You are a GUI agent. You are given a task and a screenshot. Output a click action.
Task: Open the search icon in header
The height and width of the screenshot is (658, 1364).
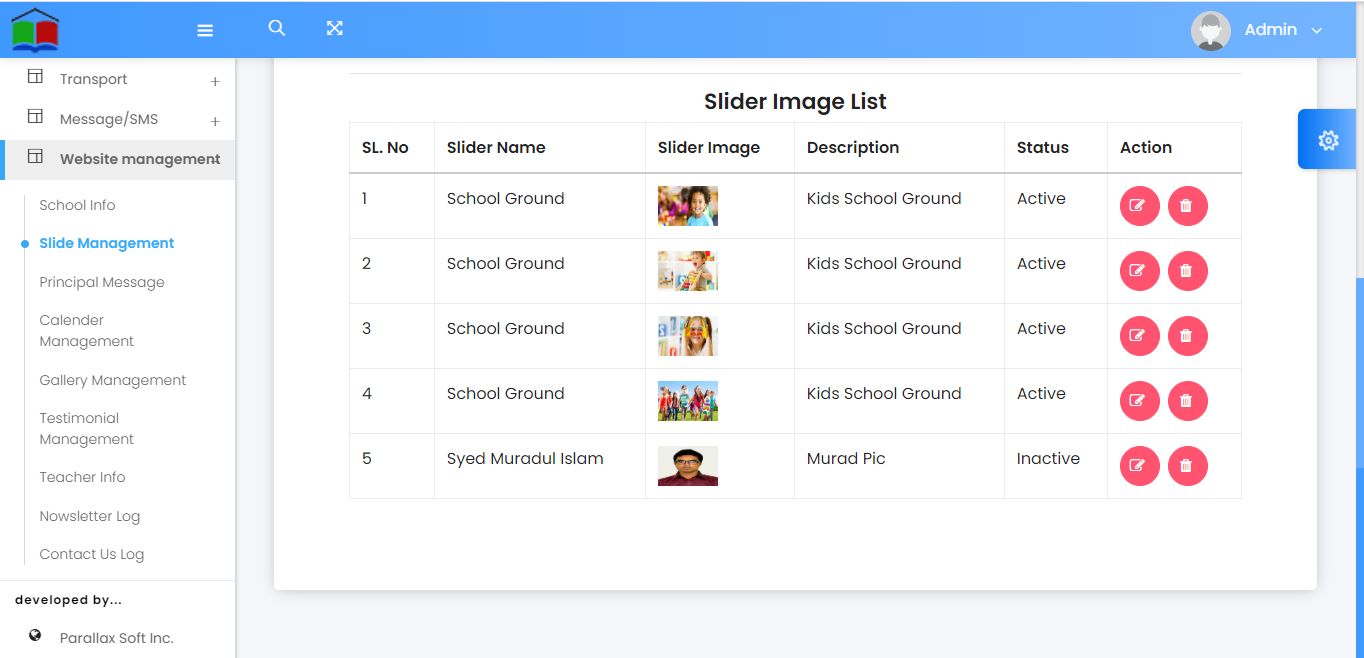(x=277, y=29)
